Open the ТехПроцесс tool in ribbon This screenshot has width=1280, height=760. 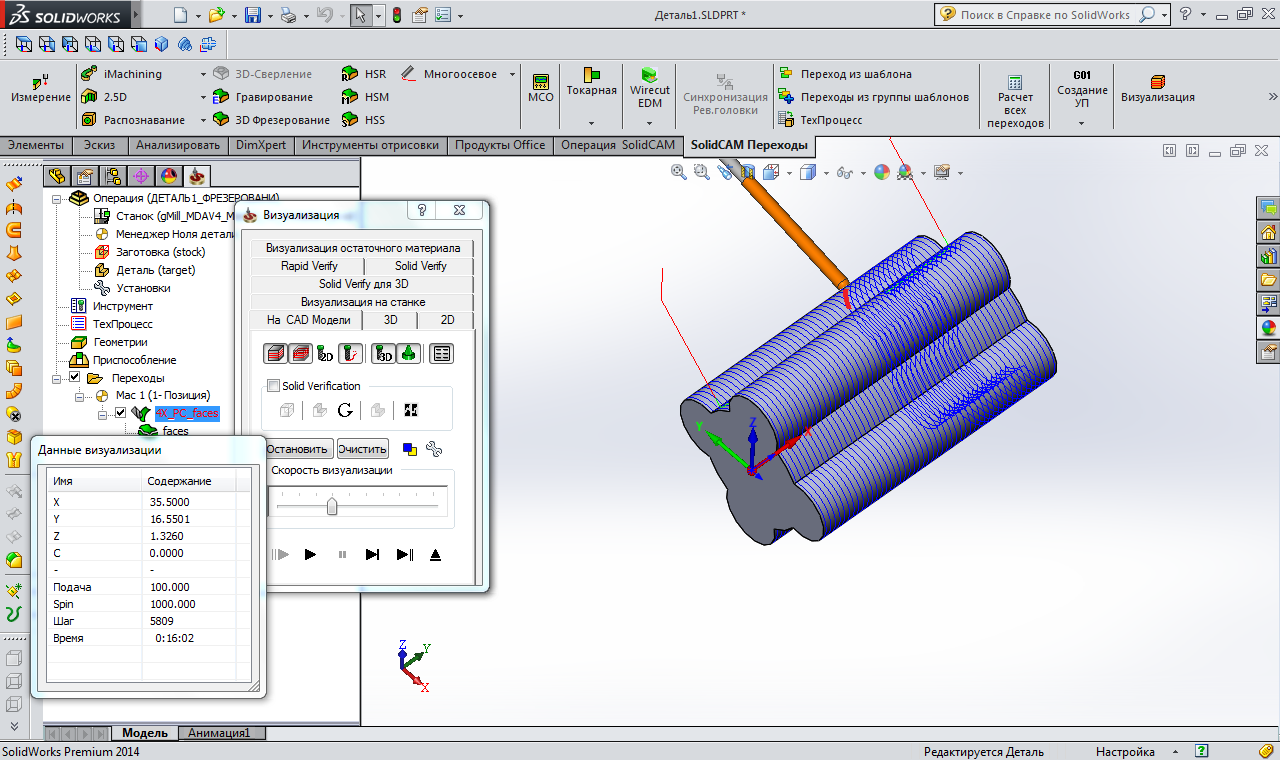(820, 120)
